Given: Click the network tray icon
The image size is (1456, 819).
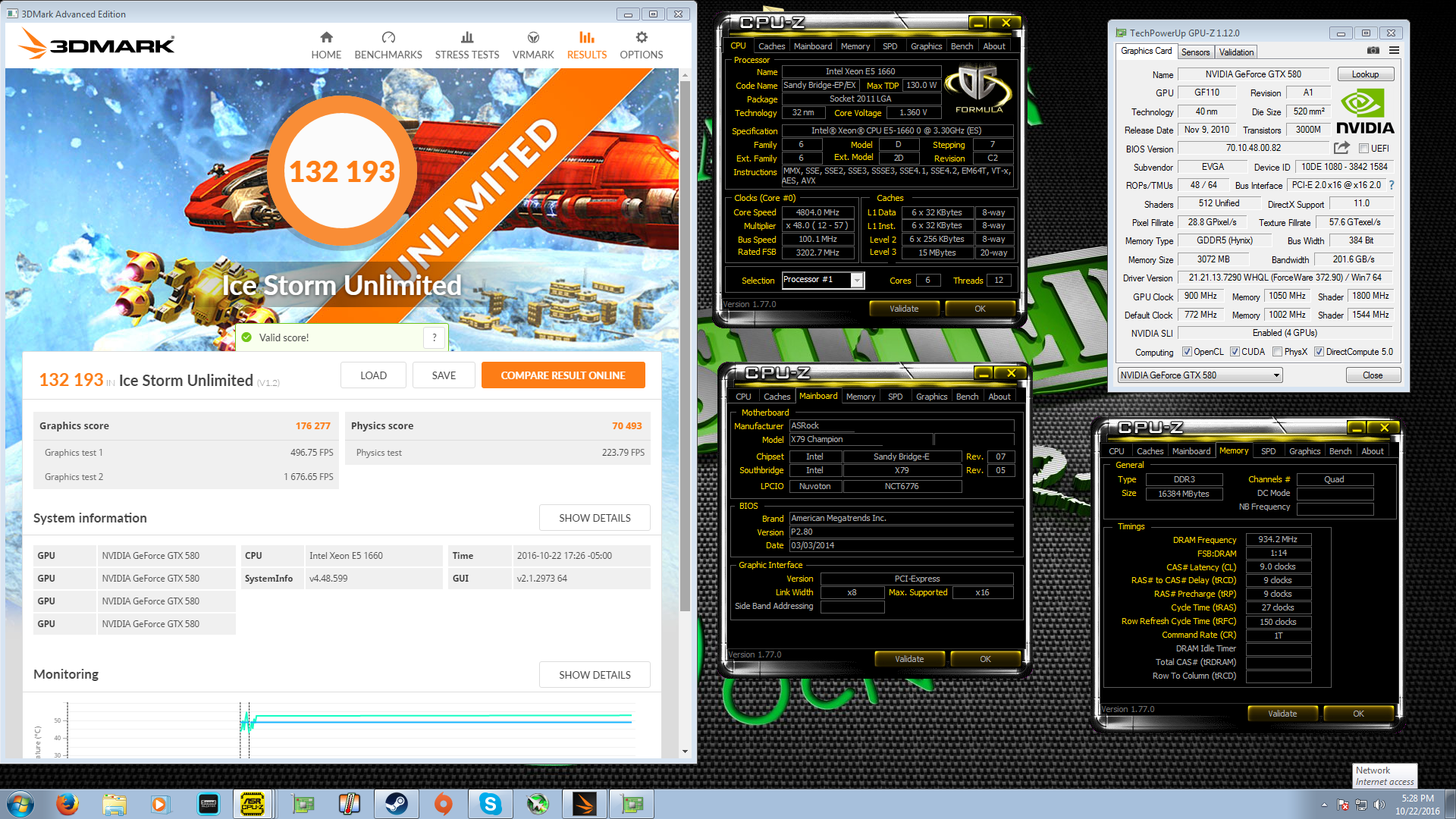Looking at the screenshot, I should coord(1361,805).
